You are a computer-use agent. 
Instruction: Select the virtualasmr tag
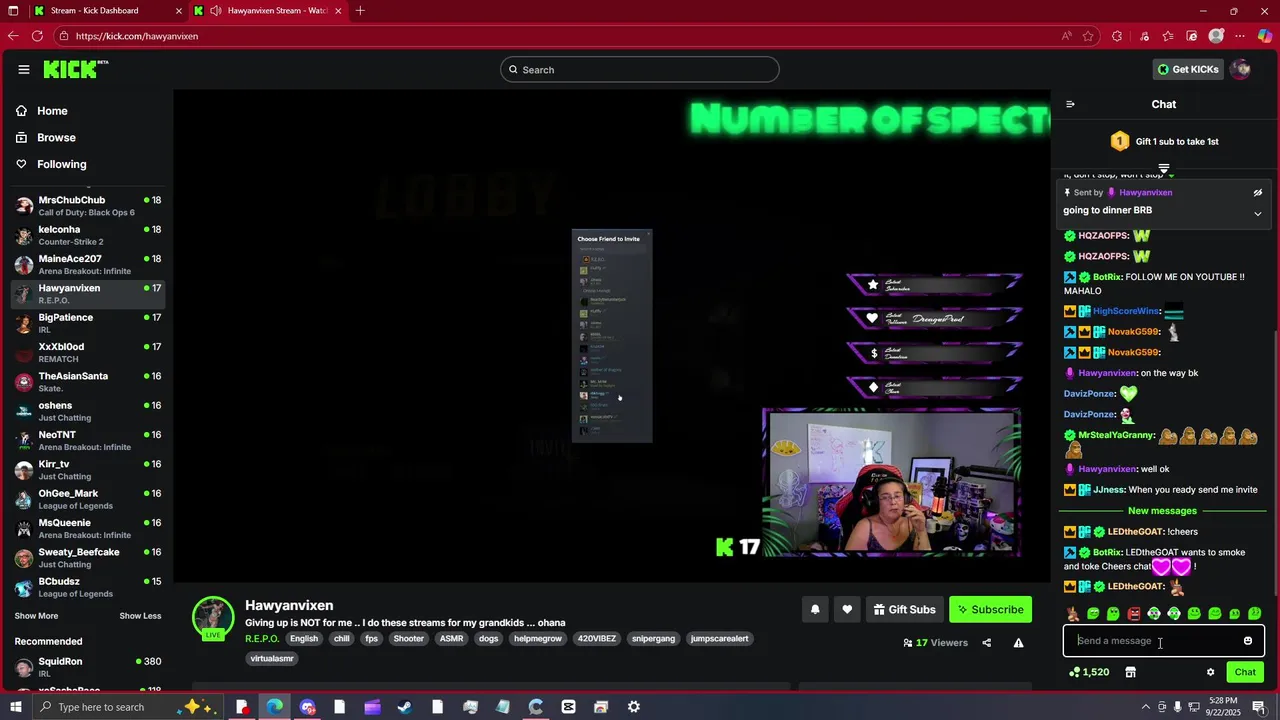tap(272, 659)
